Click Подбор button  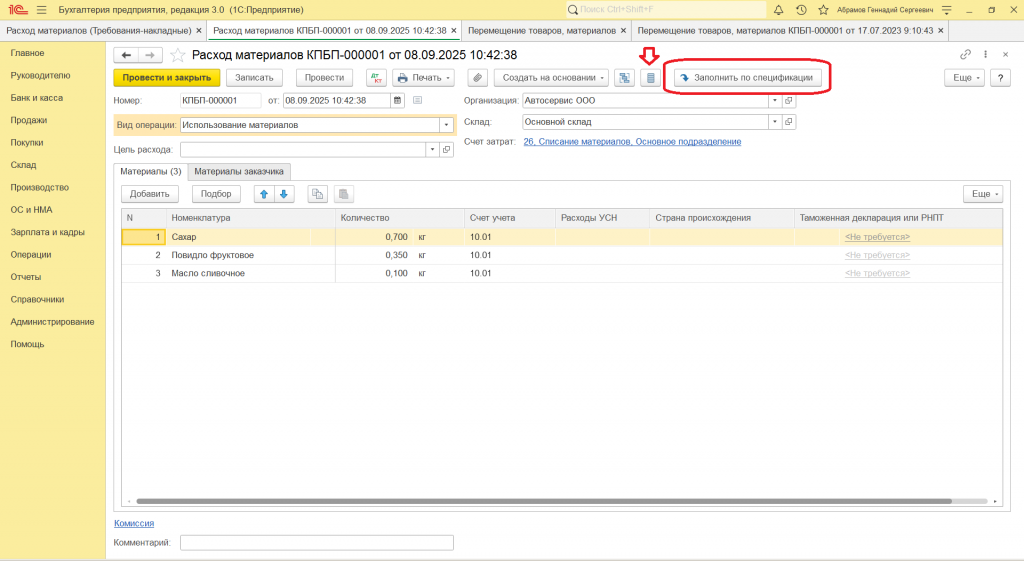(x=216, y=194)
